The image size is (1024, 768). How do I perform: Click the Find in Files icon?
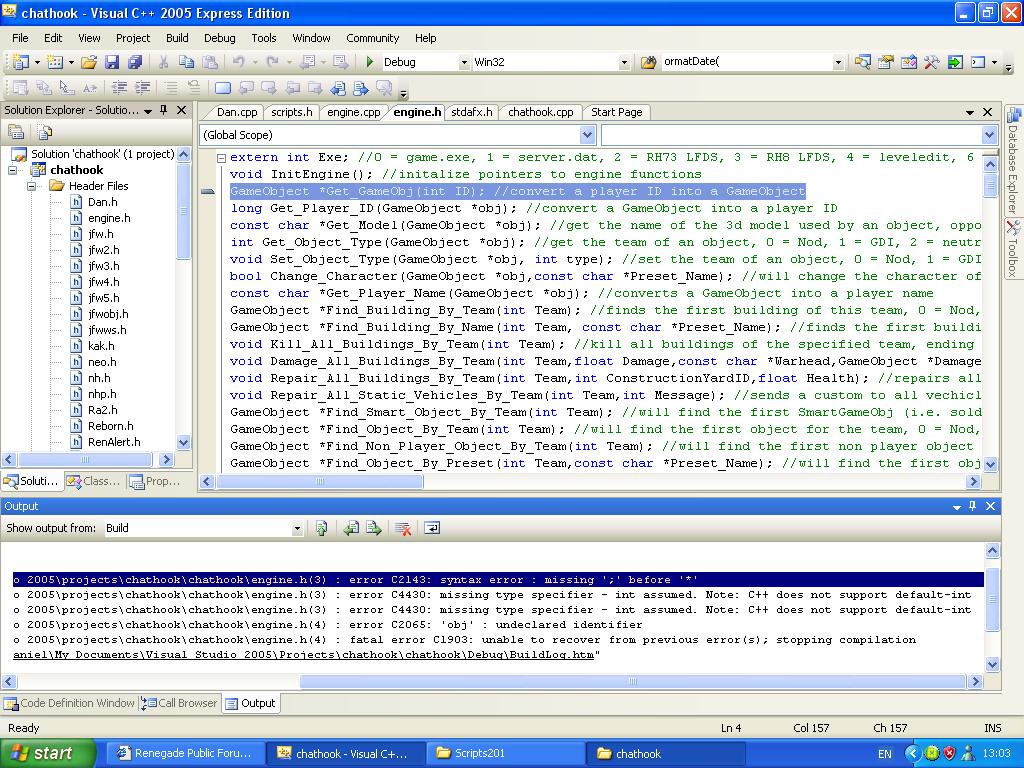(647, 62)
